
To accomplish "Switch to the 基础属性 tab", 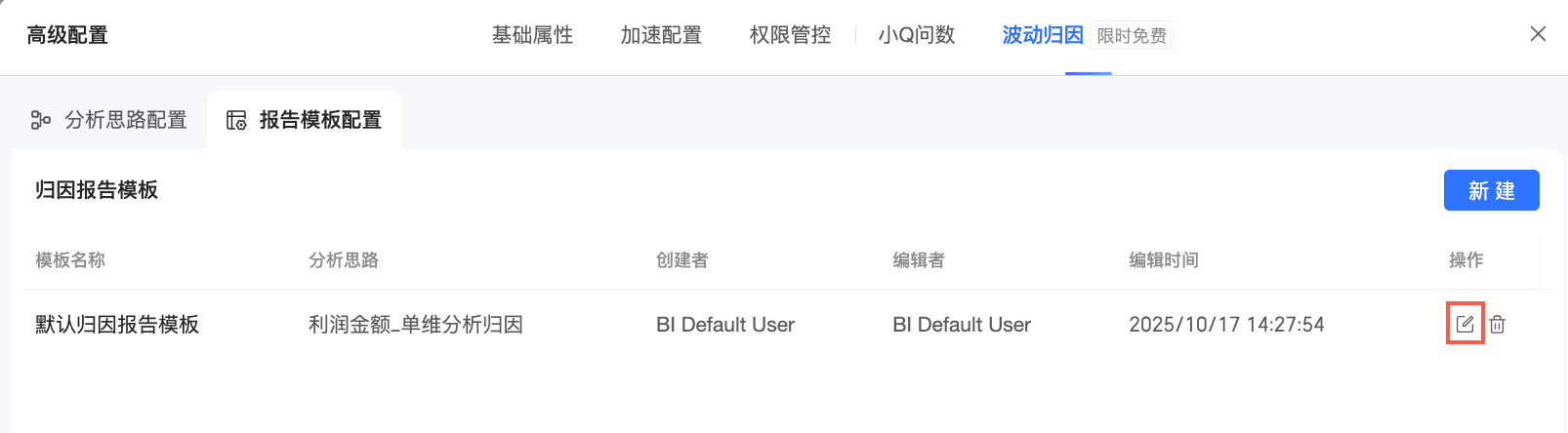I will [532, 35].
